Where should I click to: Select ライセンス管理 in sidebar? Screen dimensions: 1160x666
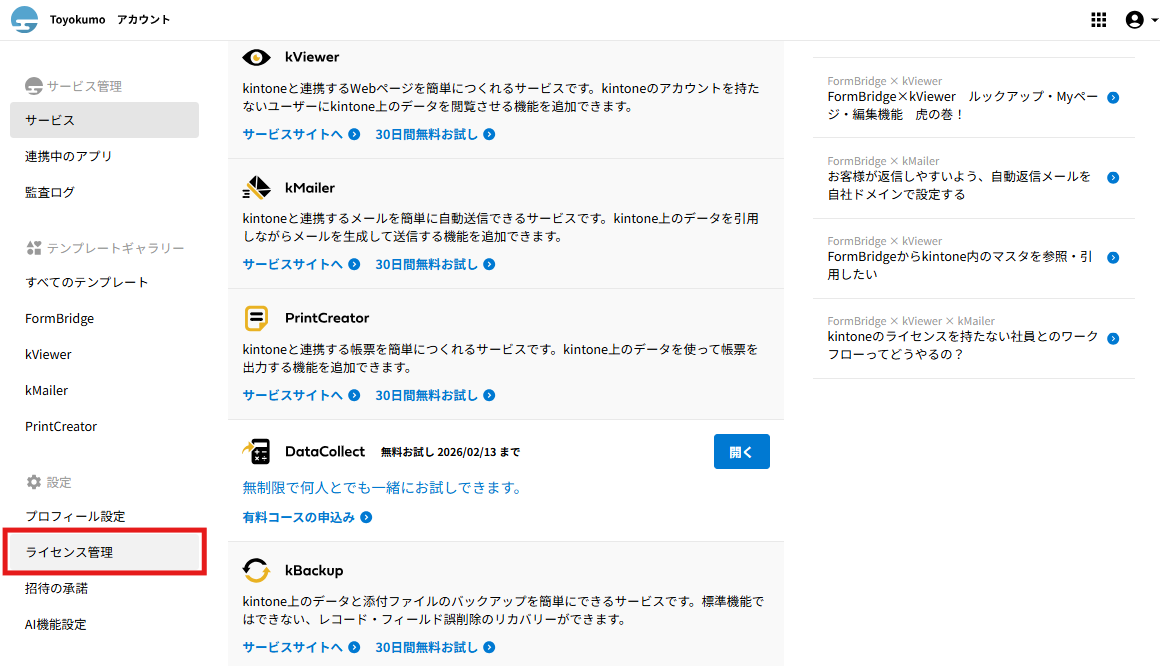pyautogui.click(x=70, y=552)
